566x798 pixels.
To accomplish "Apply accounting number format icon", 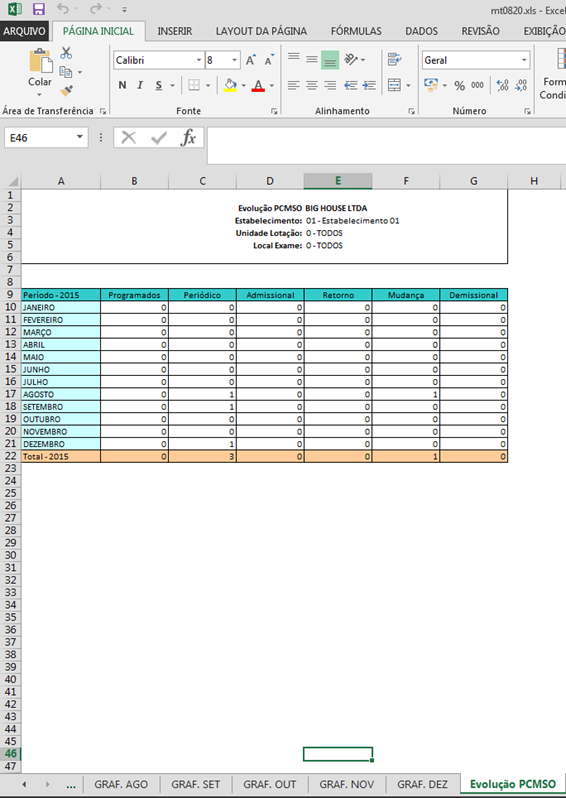I will coord(431,85).
